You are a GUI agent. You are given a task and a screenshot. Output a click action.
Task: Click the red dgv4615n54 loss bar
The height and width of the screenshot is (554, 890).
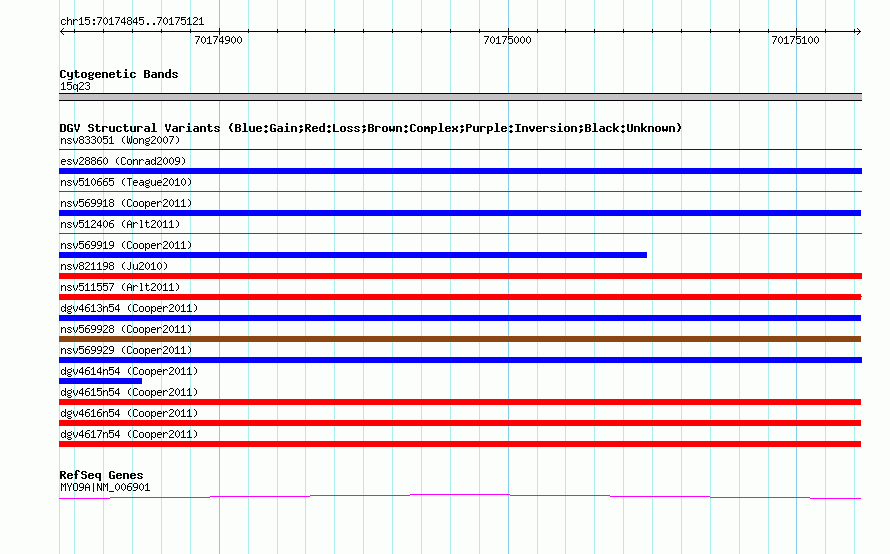coord(460,402)
